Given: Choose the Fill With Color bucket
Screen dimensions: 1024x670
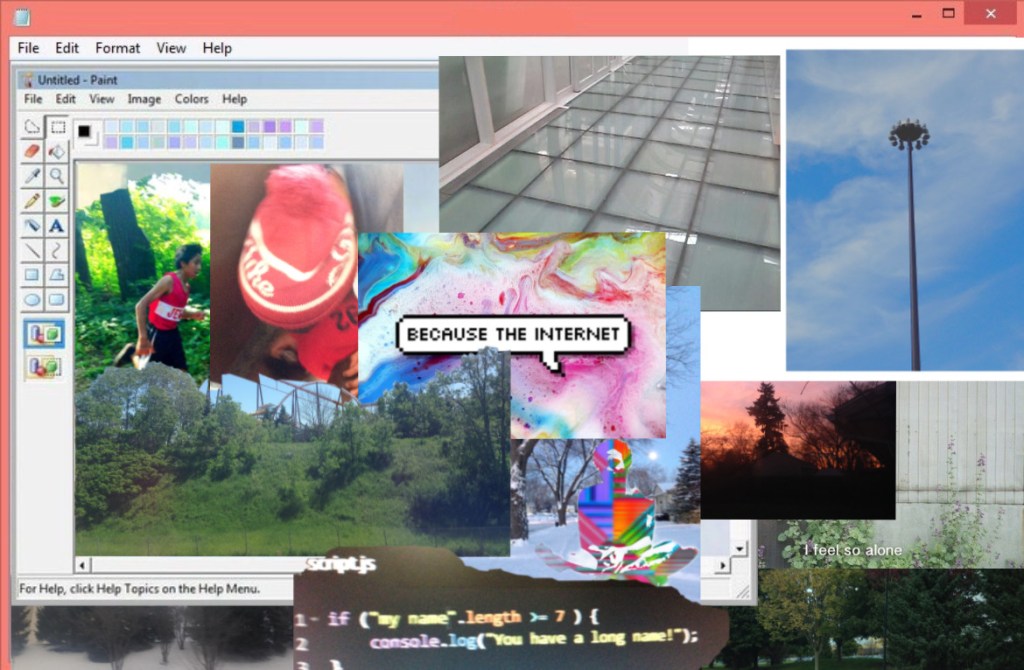Looking at the screenshot, I should pos(58,151).
